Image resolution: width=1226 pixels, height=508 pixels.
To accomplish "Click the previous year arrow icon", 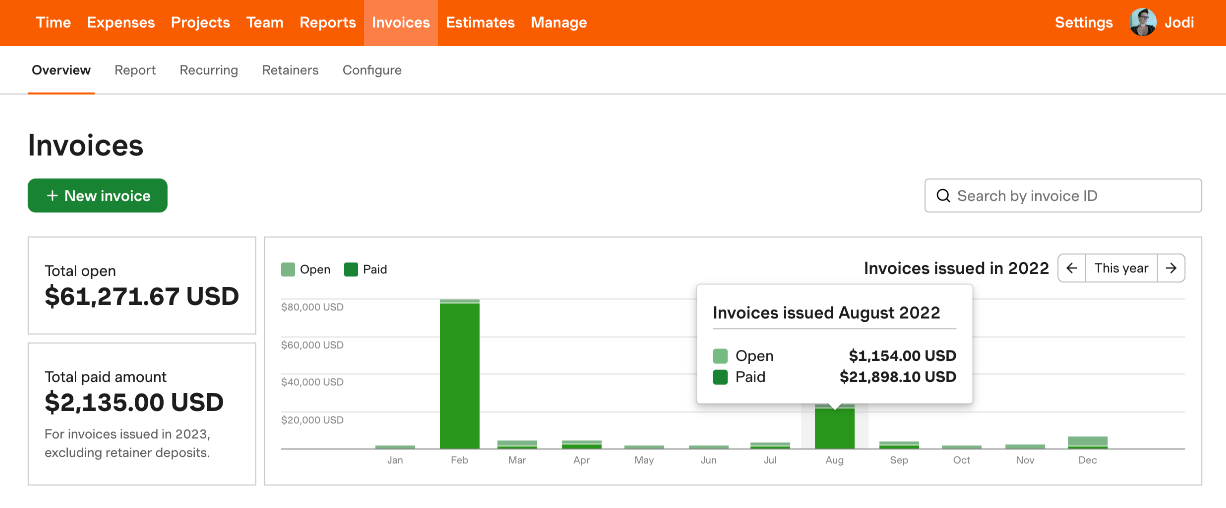I will pos(1071,268).
